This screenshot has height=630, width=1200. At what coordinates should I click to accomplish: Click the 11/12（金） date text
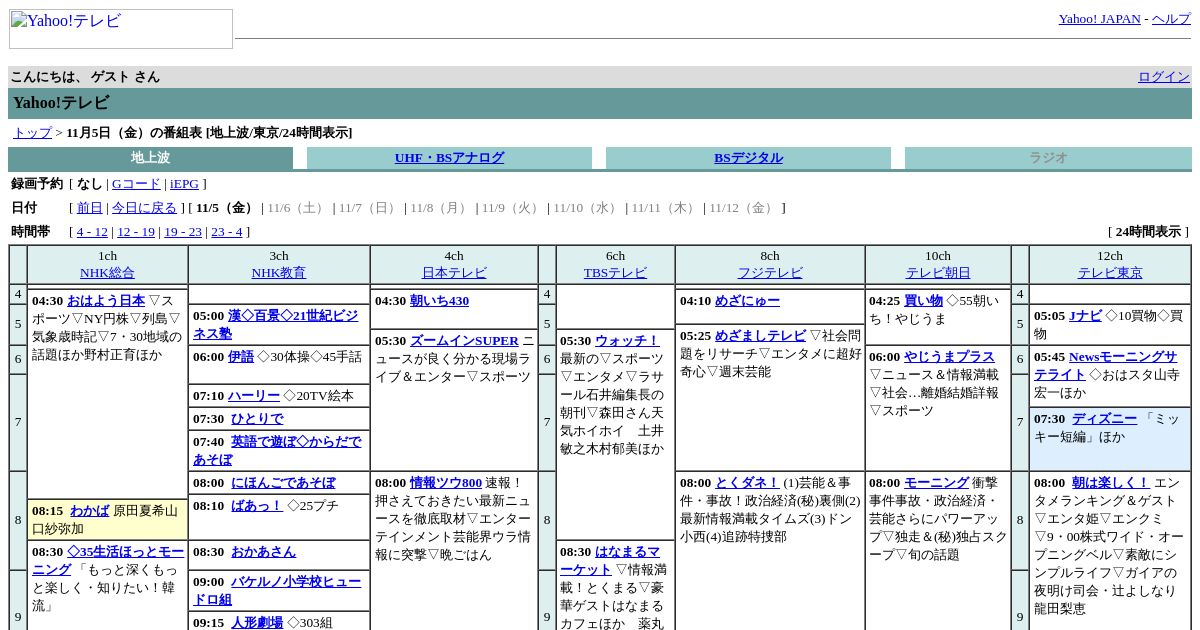(742, 208)
